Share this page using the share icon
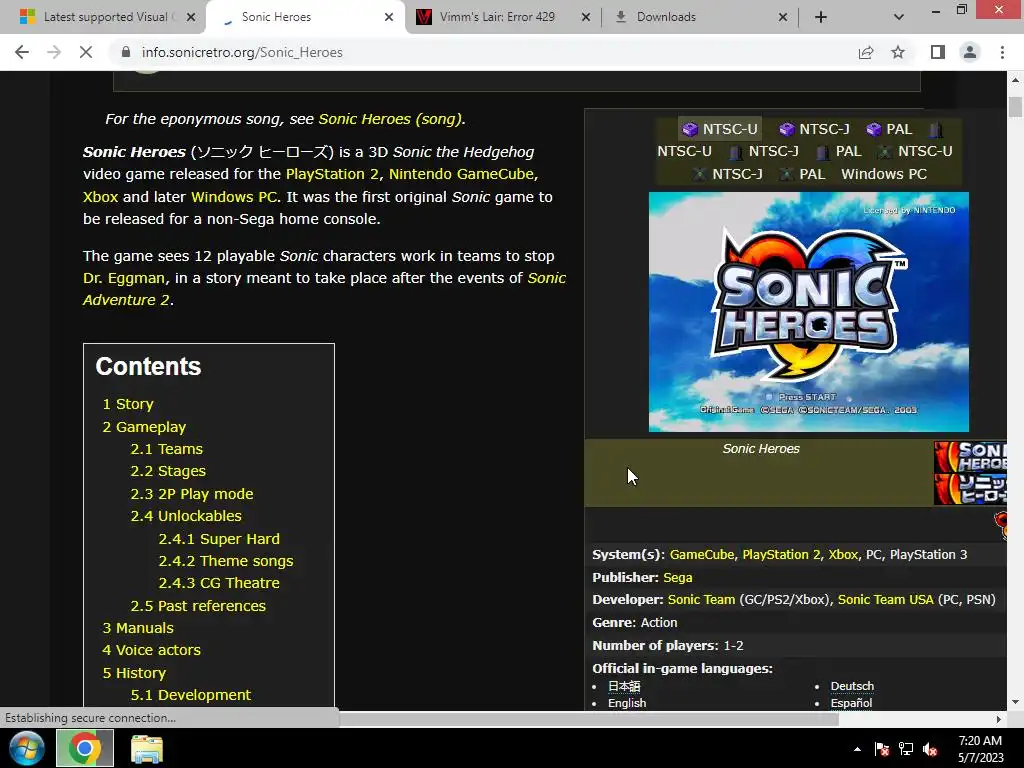The height and width of the screenshot is (768, 1024). (x=866, y=52)
